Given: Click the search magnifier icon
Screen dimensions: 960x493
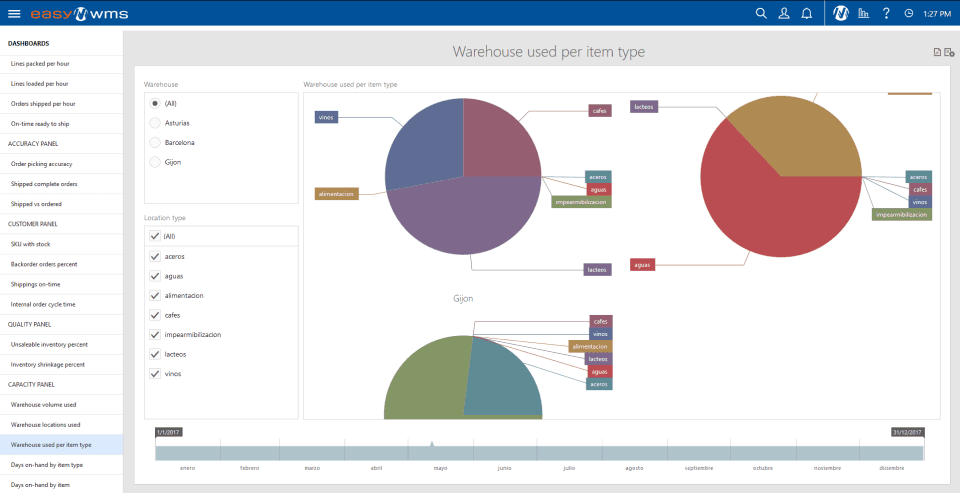Looking at the screenshot, I should pyautogui.click(x=761, y=13).
